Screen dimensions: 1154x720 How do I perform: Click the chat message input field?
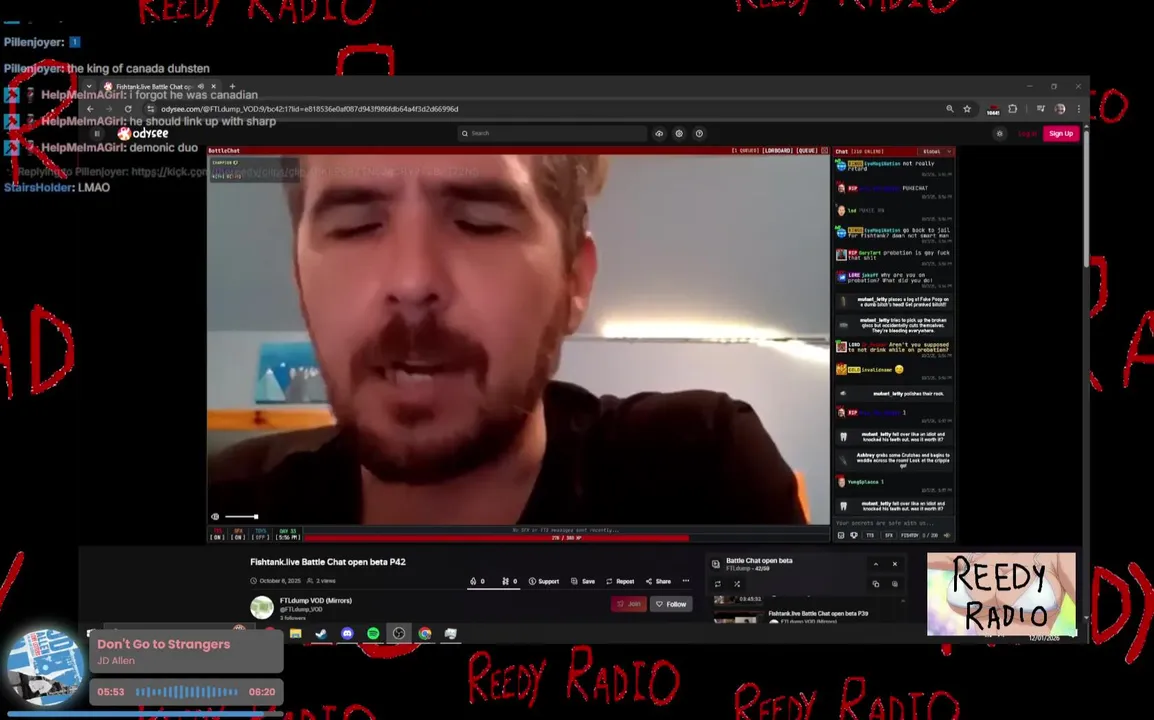893,523
